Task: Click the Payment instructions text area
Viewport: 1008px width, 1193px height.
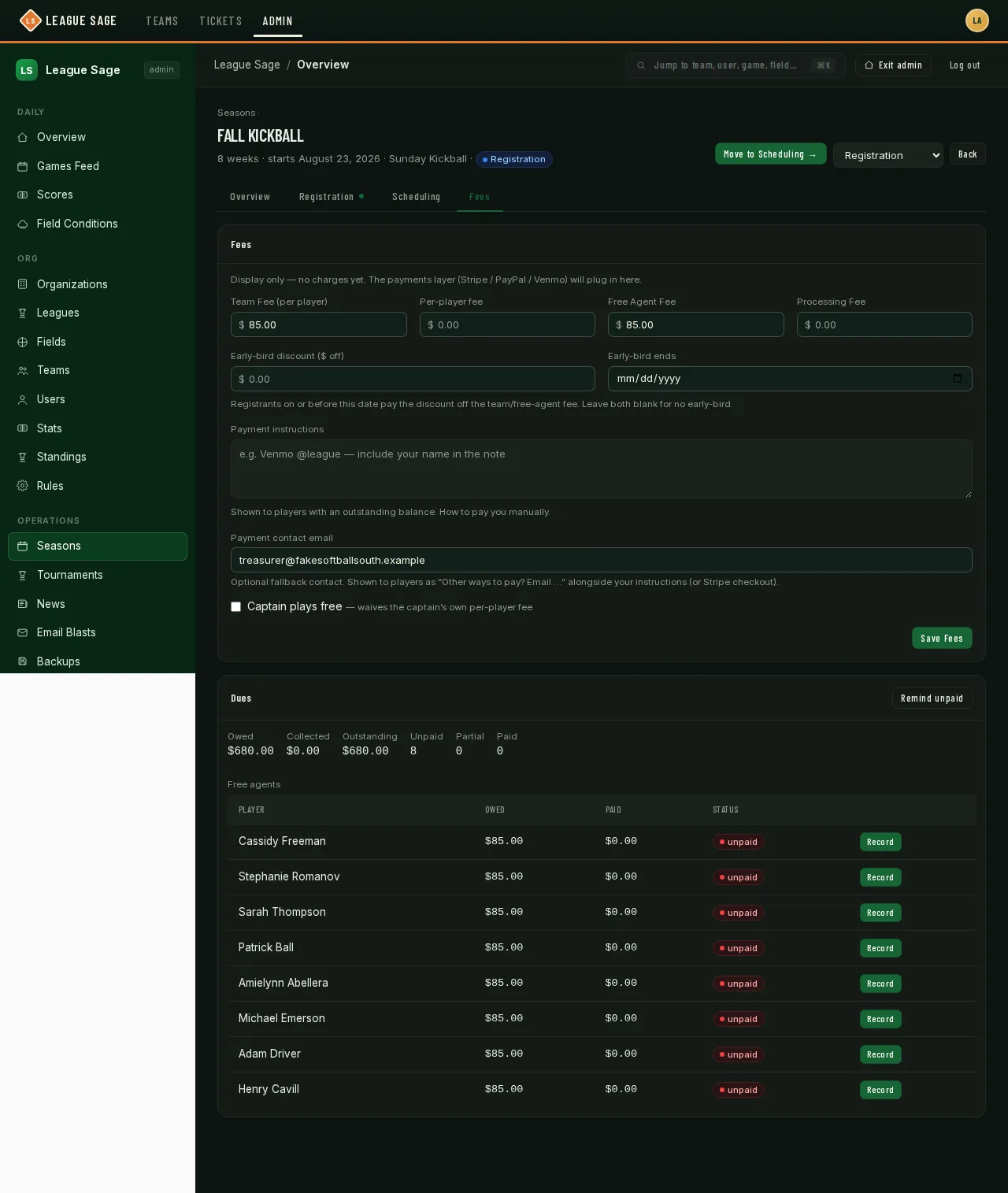Action: pyautogui.click(x=601, y=469)
